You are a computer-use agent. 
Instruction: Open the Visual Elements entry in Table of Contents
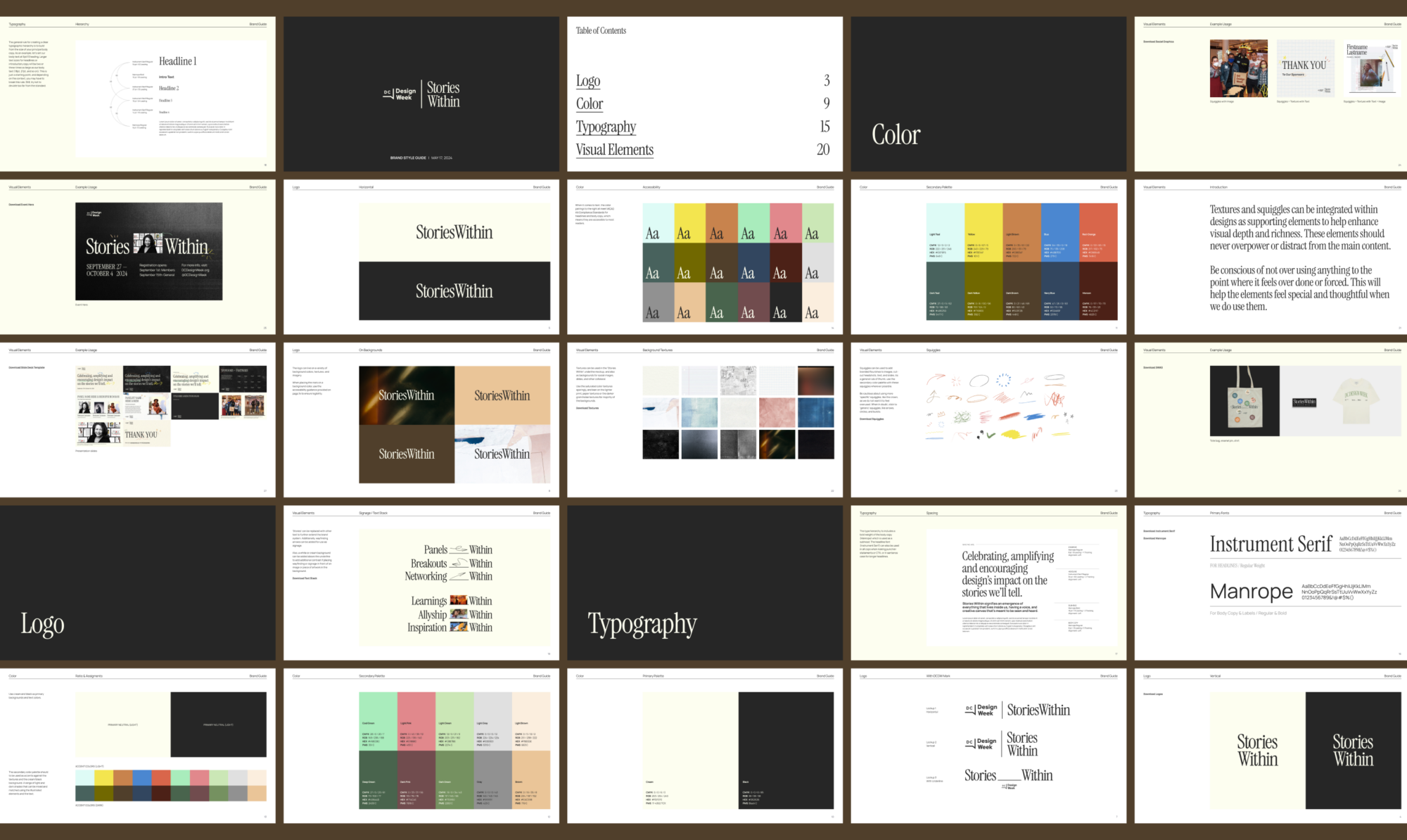(615, 150)
